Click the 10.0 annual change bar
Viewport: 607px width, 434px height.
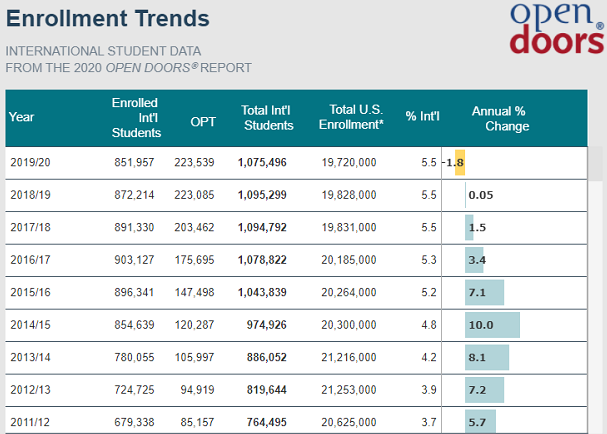[x=492, y=325]
